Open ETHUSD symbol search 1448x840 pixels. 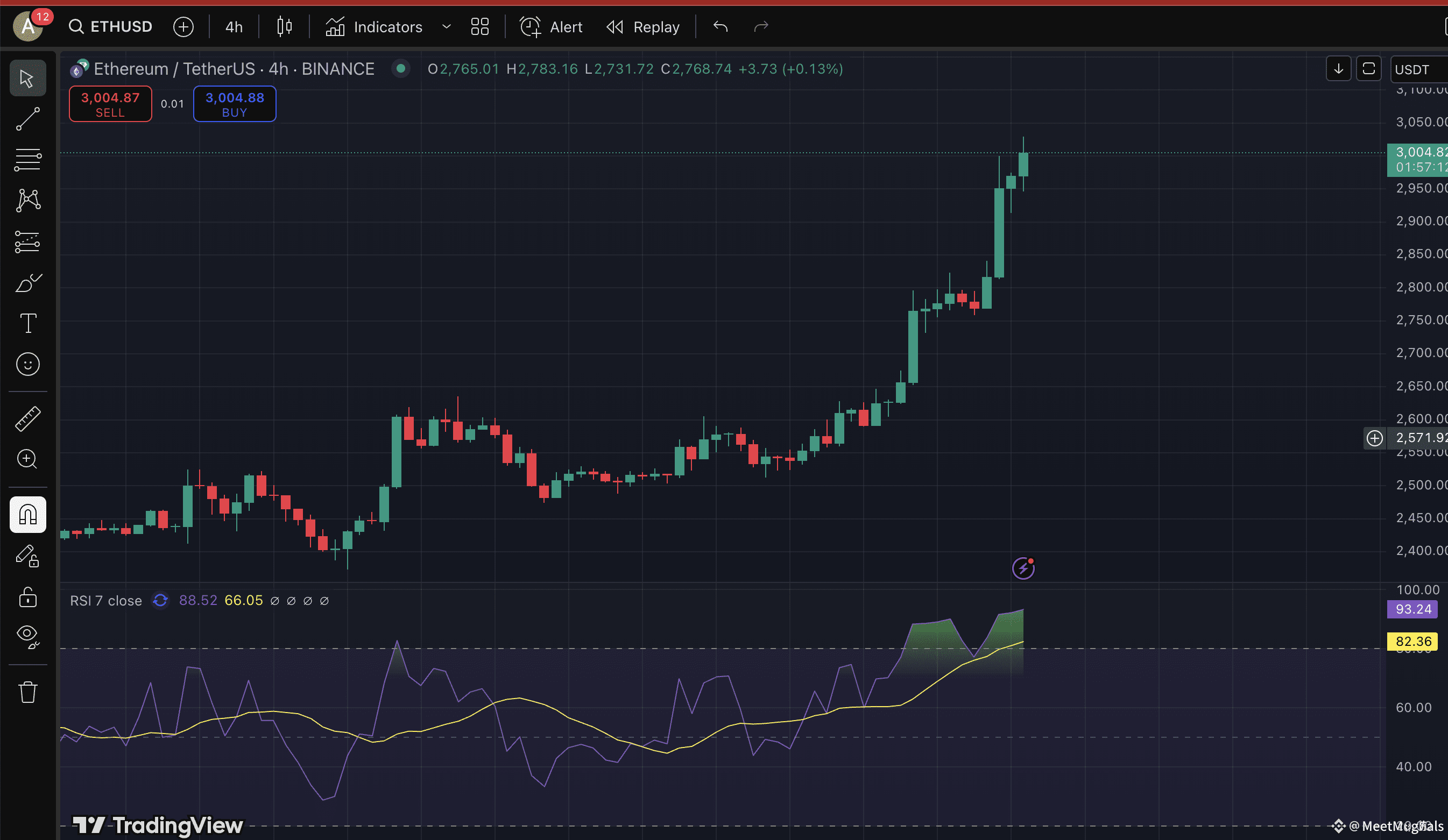point(110,26)
